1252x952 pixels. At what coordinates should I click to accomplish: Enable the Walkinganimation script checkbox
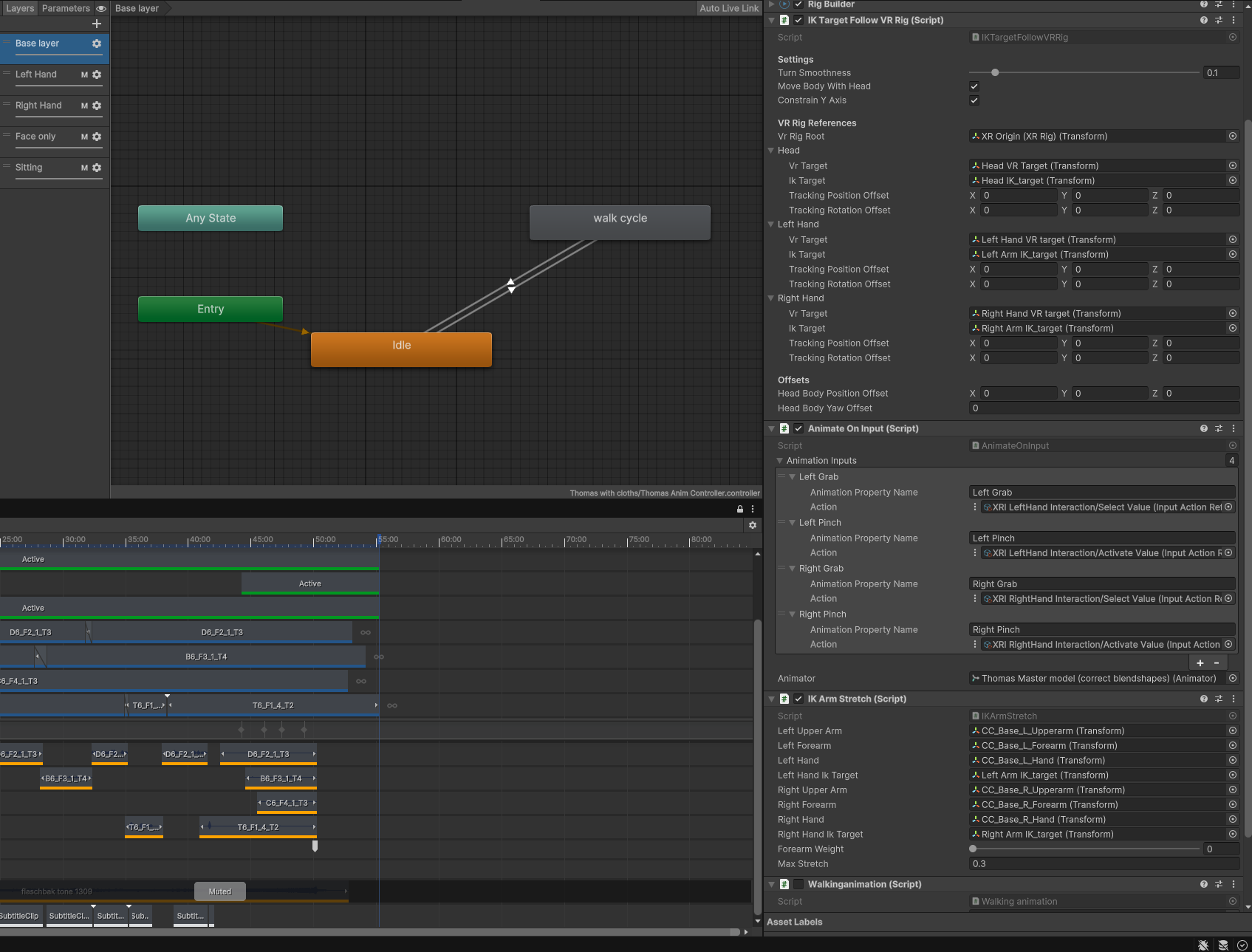coord(798,884)
